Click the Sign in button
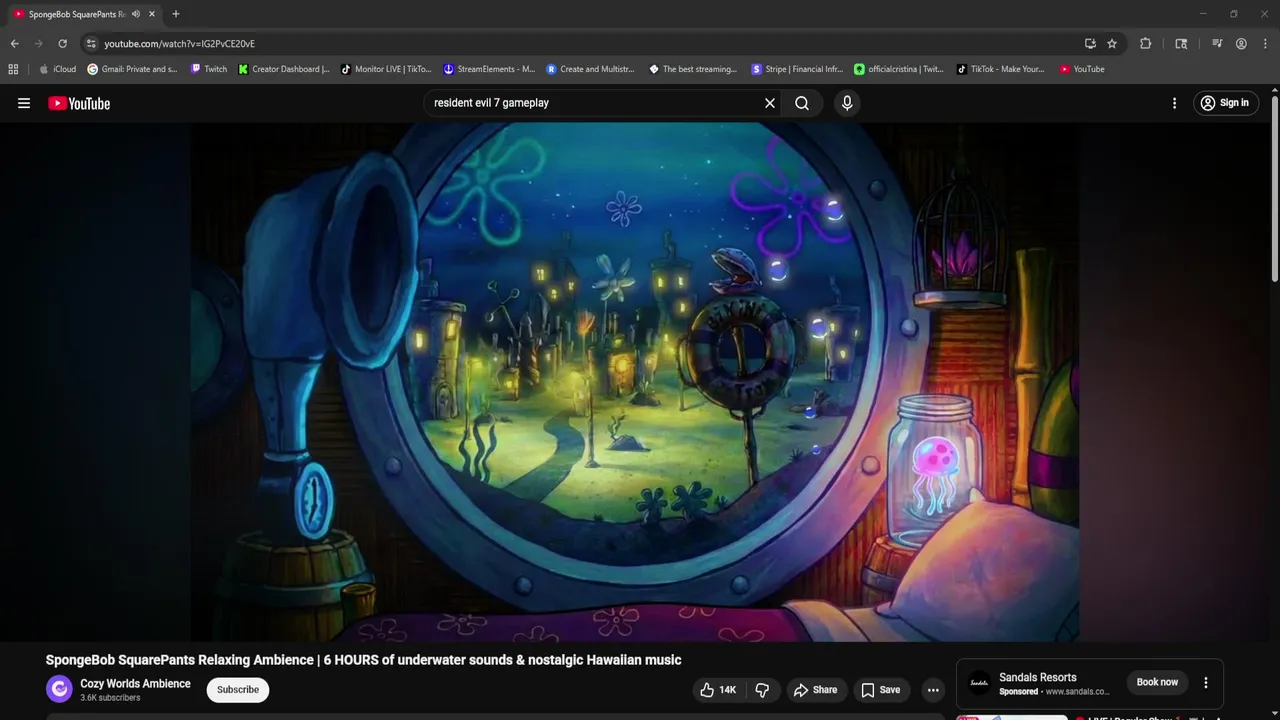The height and width of the screenshot is (720, 1280). [1224, 103]
